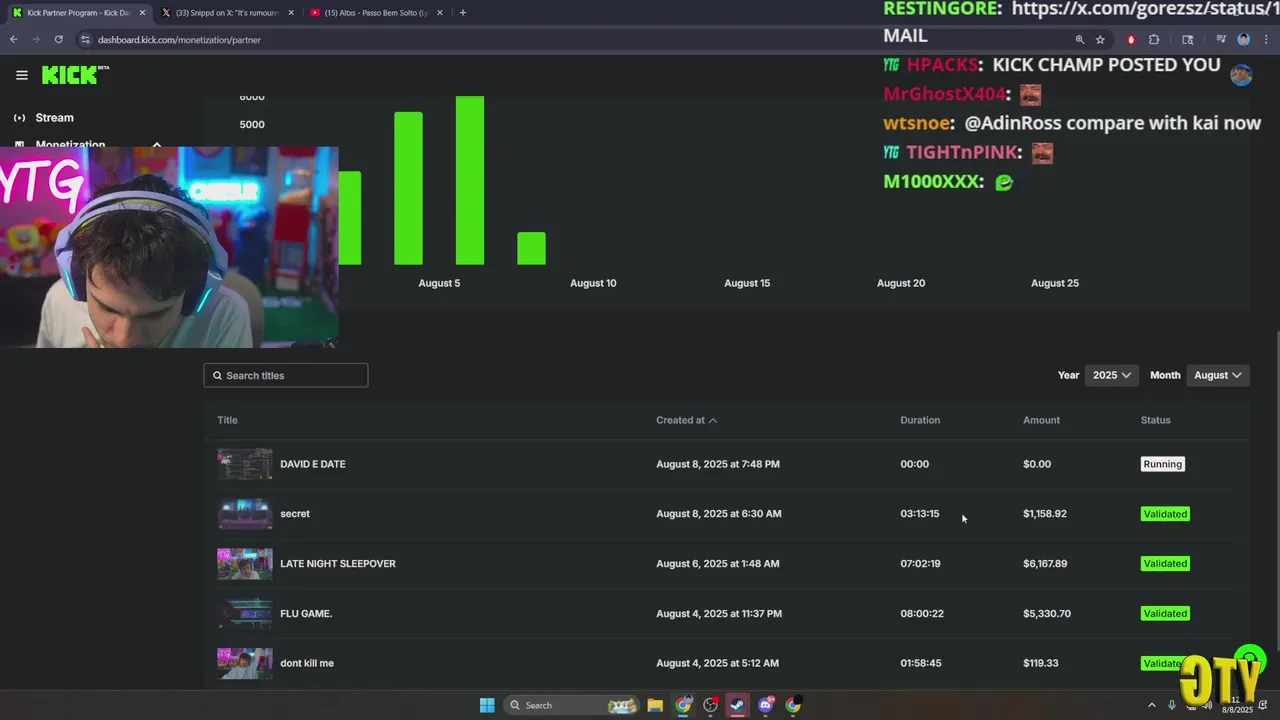The image size is (1280, 720).
Task: Click the Status column header
Action: (1155, 420)
